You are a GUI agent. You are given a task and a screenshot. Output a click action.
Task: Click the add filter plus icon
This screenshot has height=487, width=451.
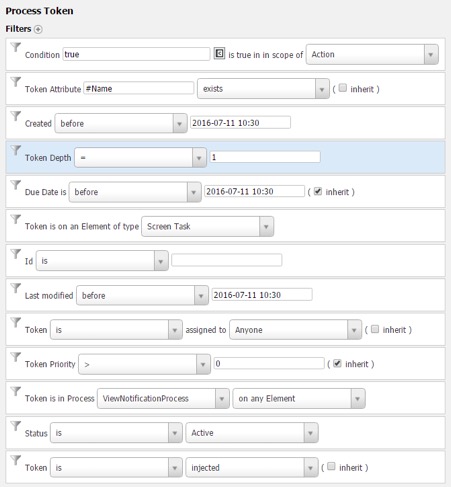(38, 29)
